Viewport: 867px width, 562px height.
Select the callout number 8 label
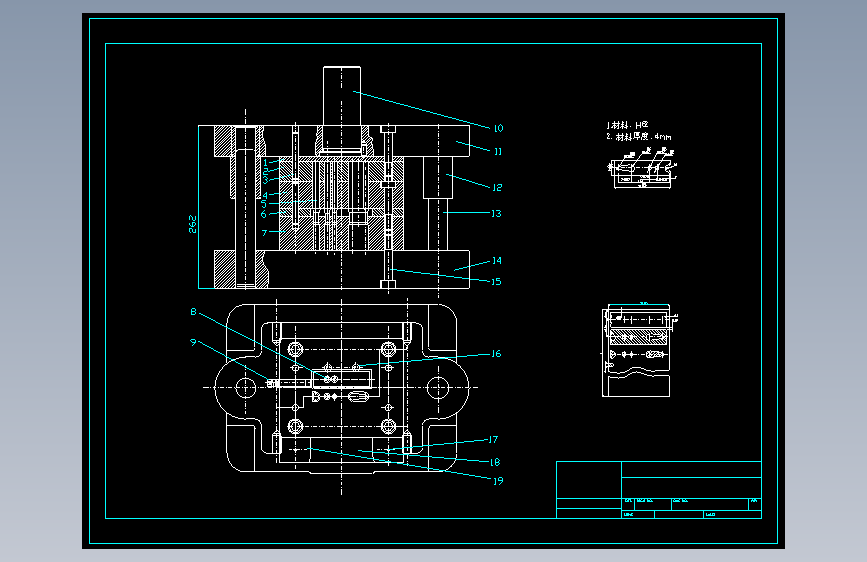click(194, 312)
